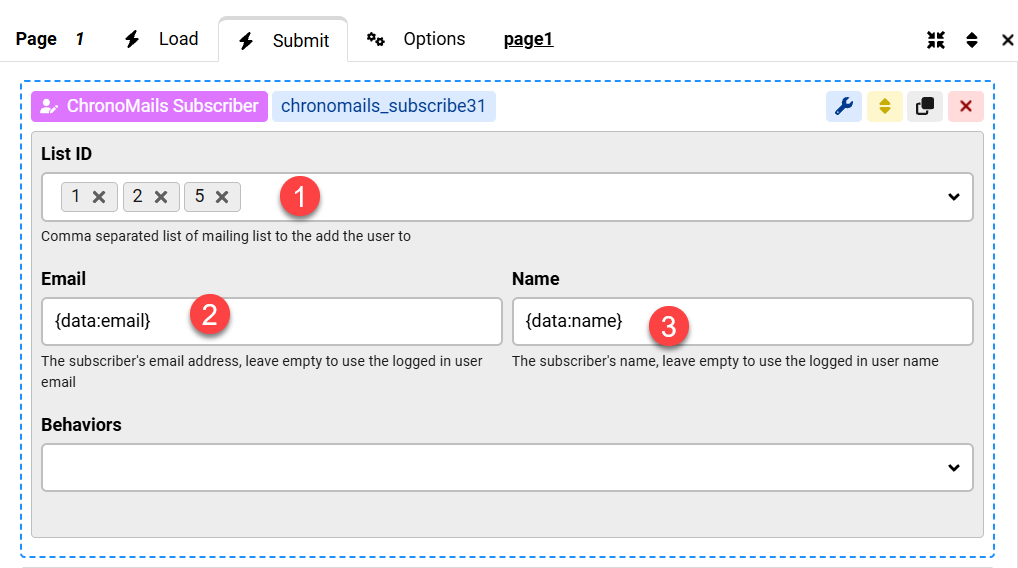The height and width of the screenshot is (568, 1018).
Task: Click the "List ID" label
Action: click(x=66, y=154)
